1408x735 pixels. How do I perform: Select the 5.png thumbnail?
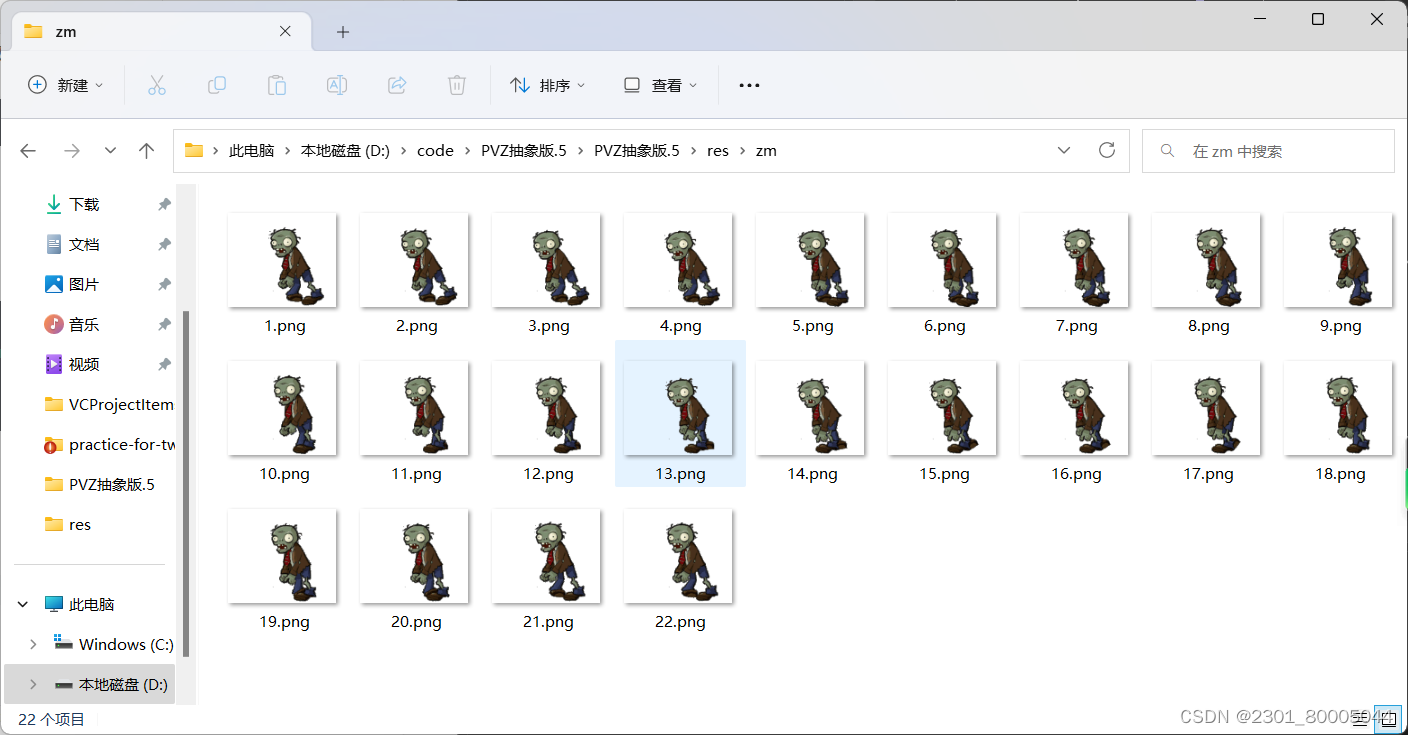pyautogui.click(x=811, y=260)
